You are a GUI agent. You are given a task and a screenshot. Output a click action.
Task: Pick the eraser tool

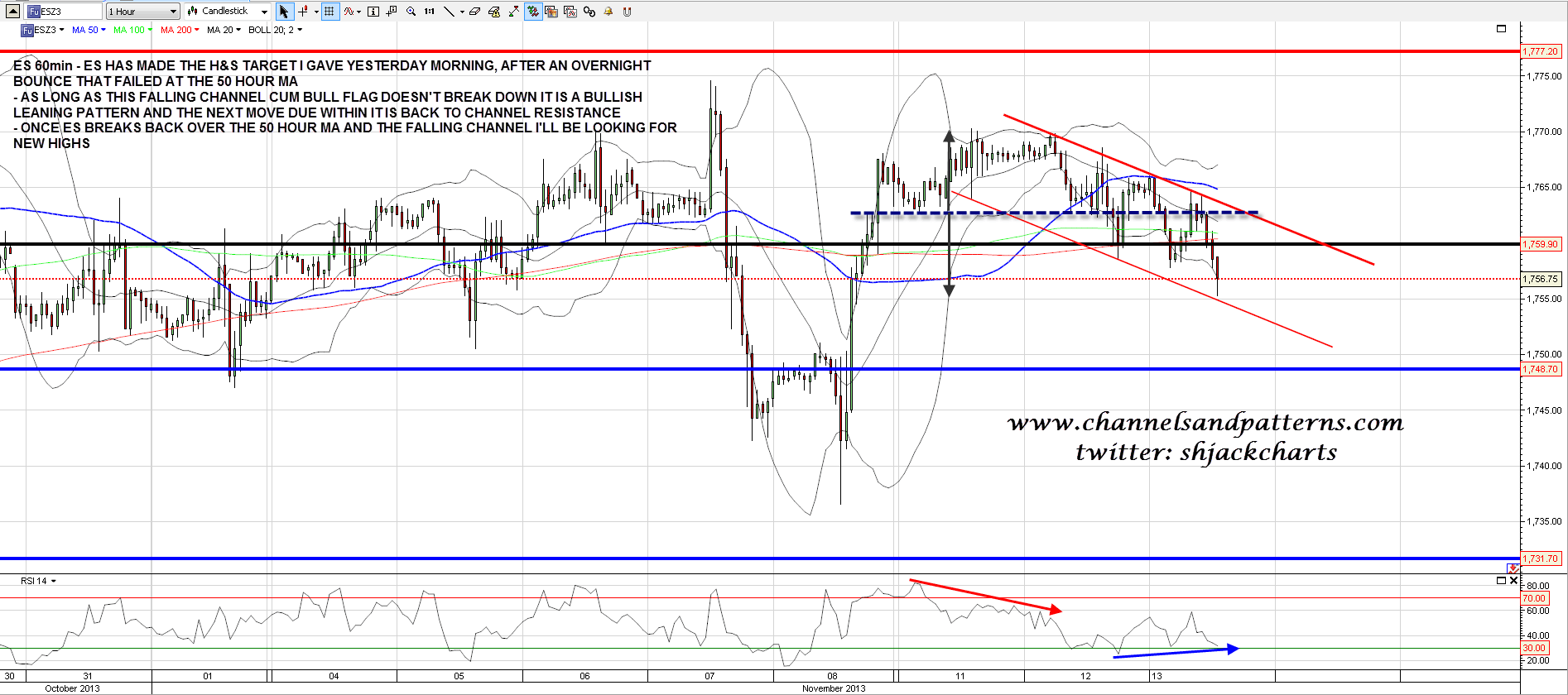474,12
